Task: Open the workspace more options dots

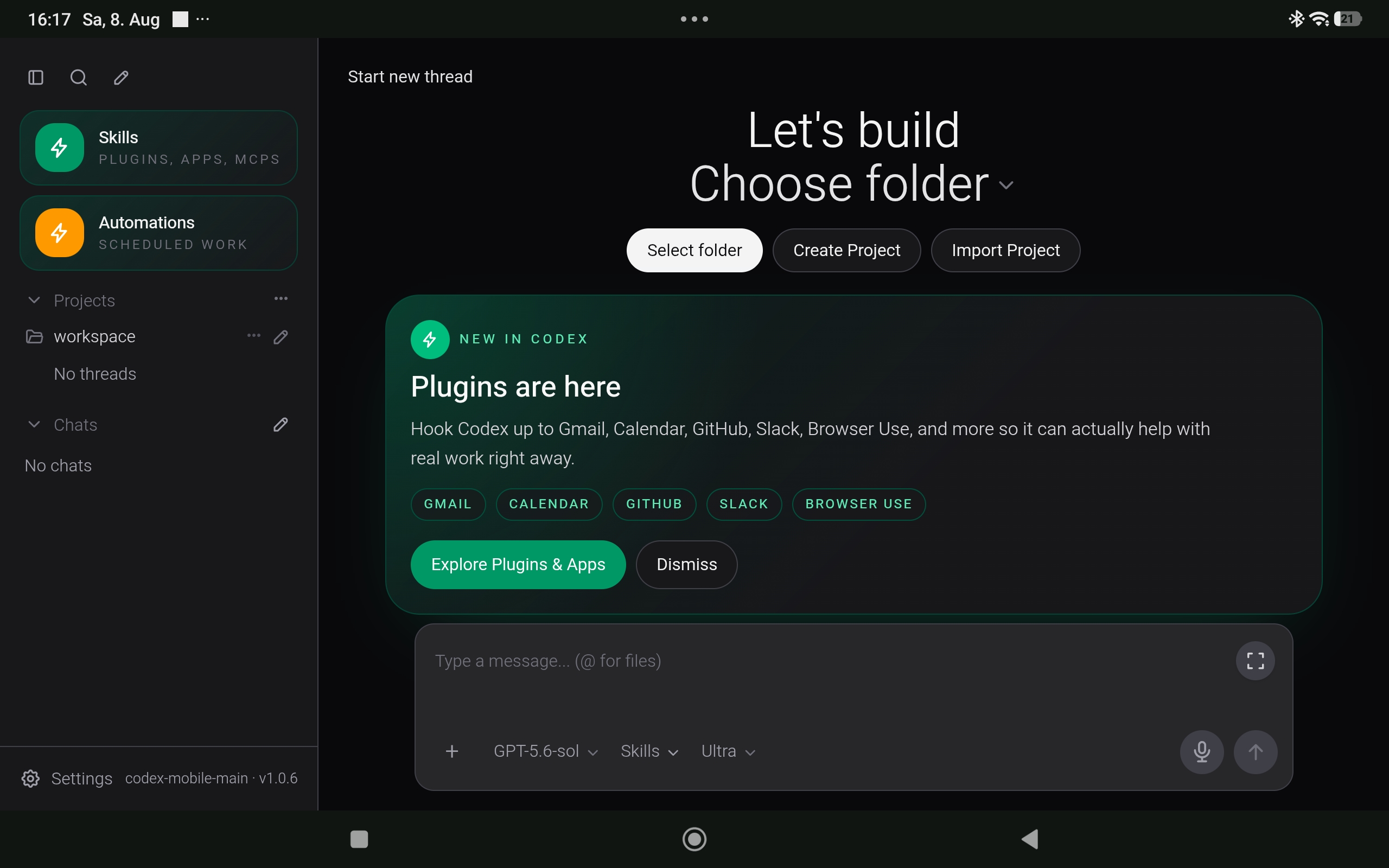Action: tap(254, 336)
